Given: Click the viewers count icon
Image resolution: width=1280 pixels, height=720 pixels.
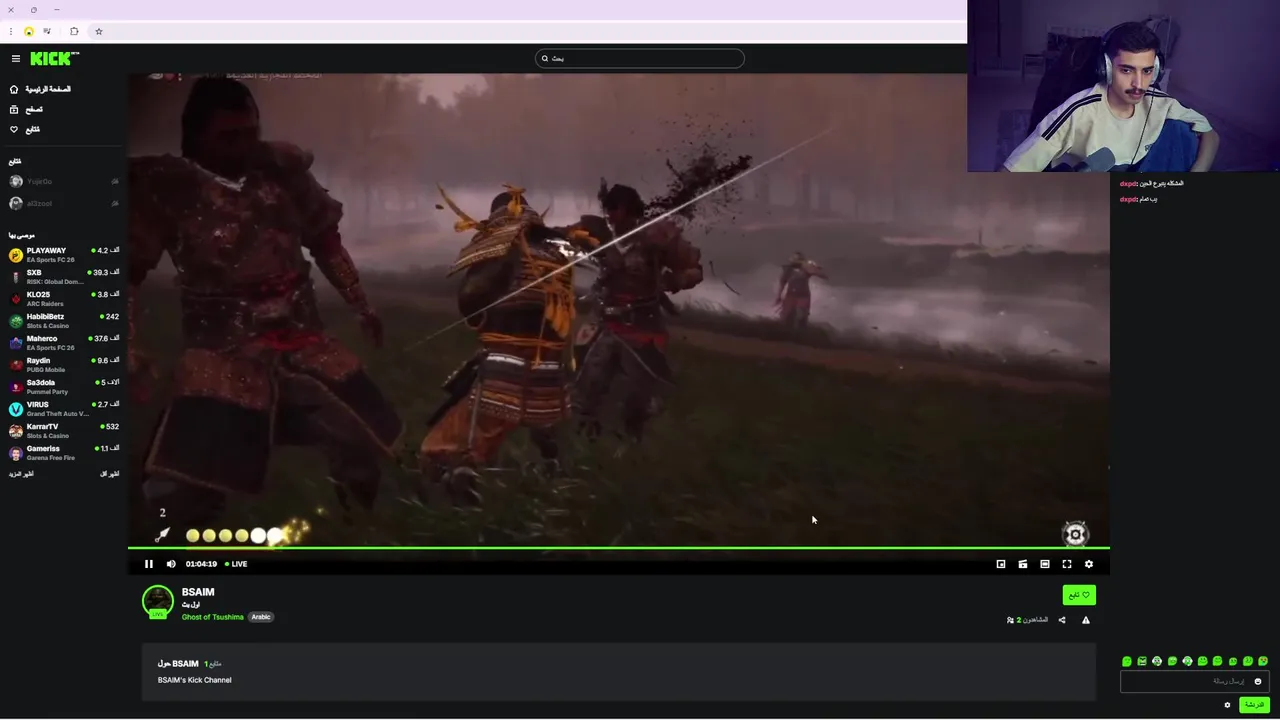Looking at the screenshot, I should point(1011,620).
